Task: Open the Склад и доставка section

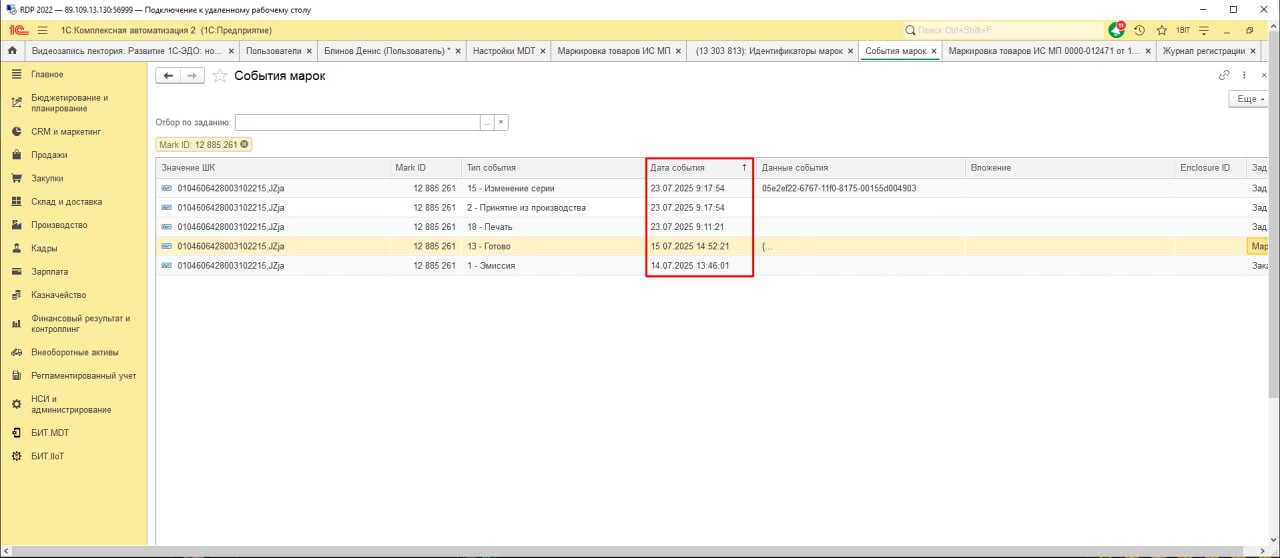Action: coord(66,202)
